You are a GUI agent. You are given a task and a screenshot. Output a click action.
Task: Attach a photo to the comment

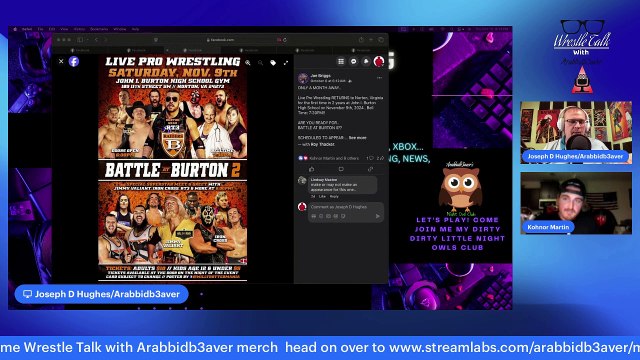[x=328, y=216]
